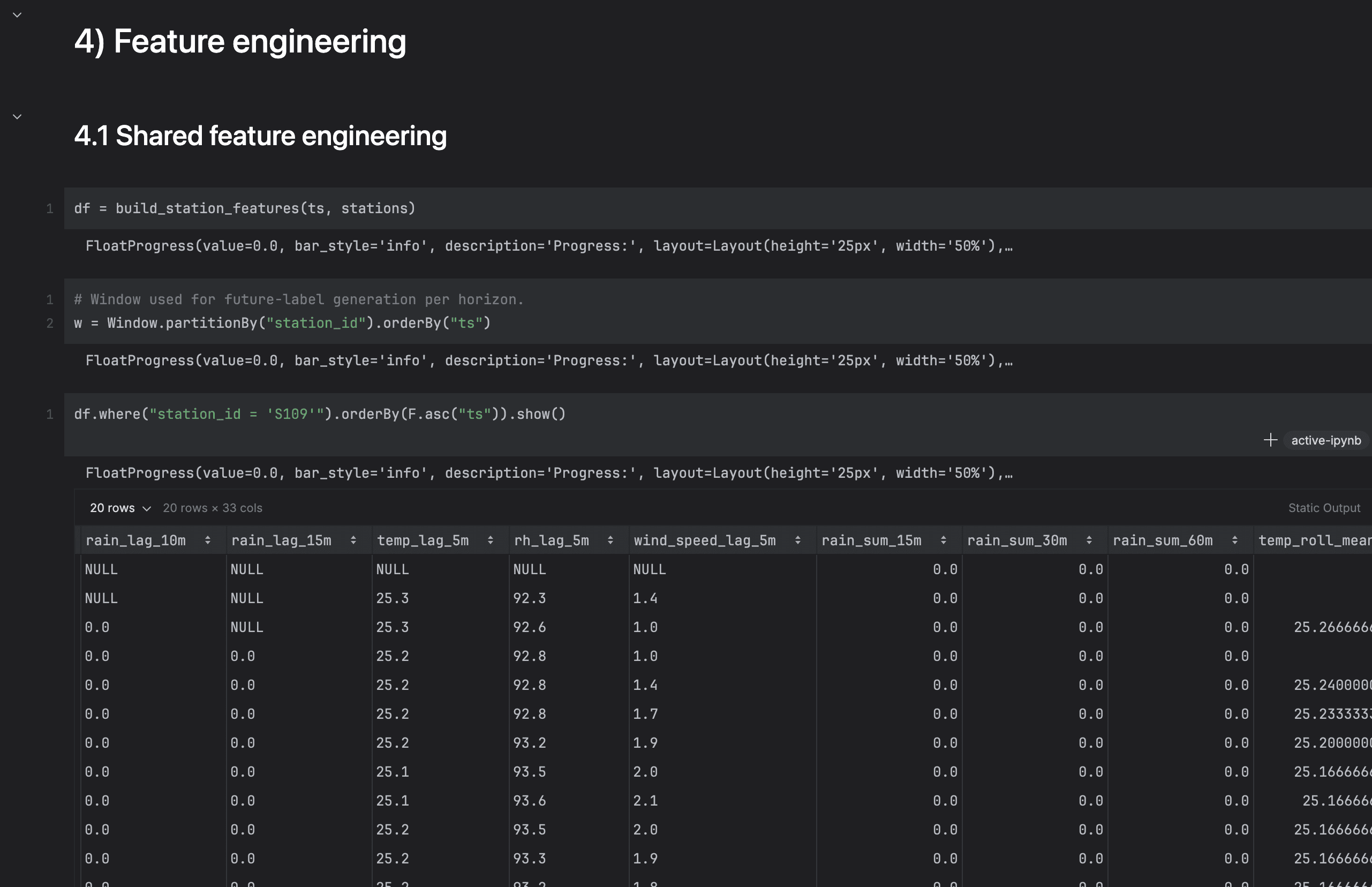Collapse the Shared feature engineering section chevron
This screenshot has height=887, width=1372.
click(x=17, y=116)
